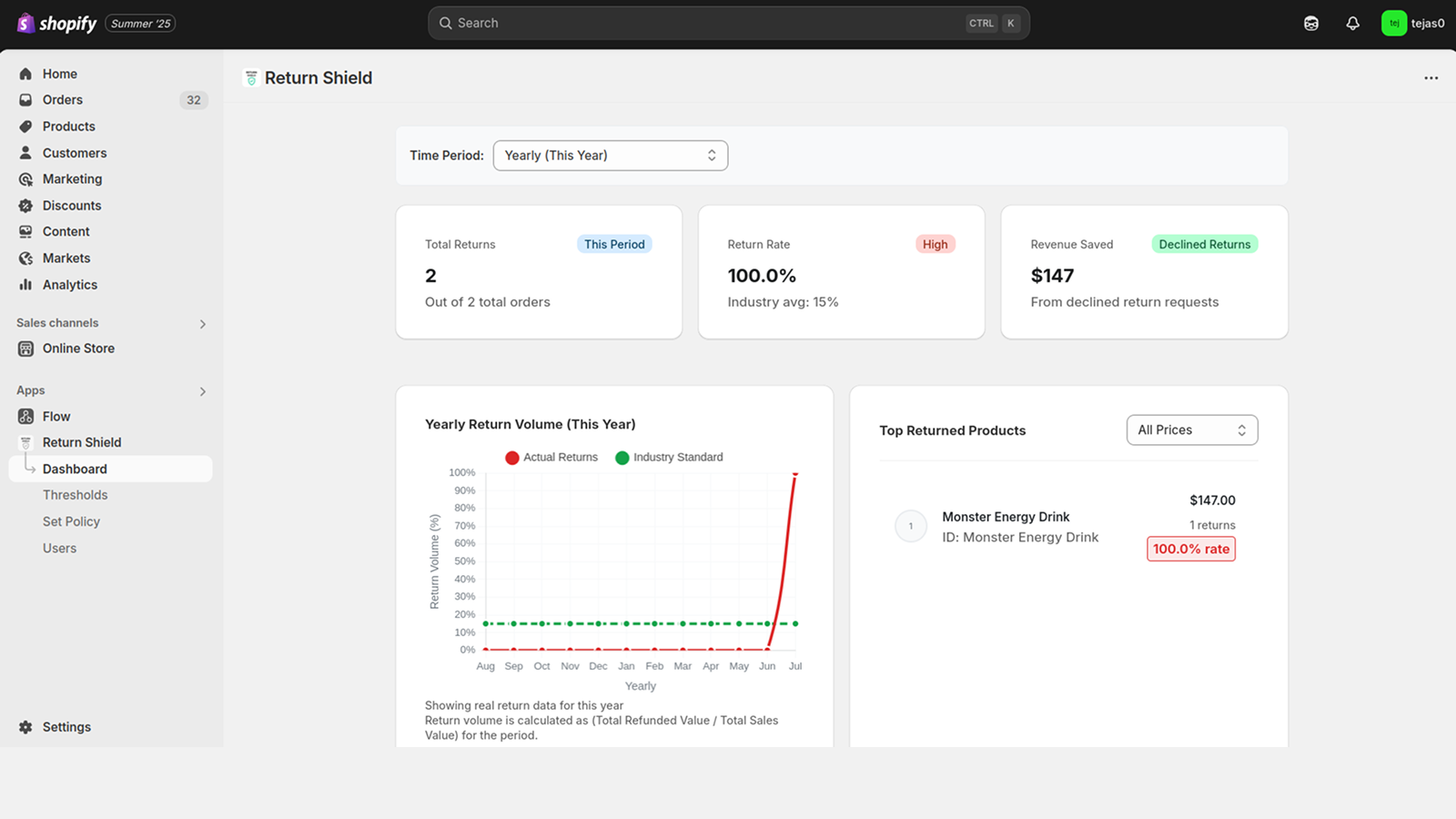Screen dimensions: 1456x819
Task: Expand the Sales channels section
Action: coord(202,324)
